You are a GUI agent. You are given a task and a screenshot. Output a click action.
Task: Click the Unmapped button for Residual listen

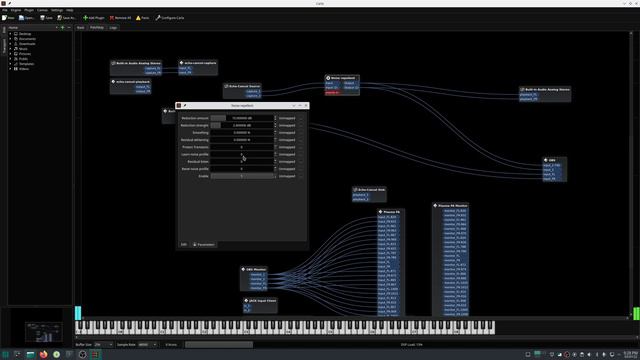[287, 162]
